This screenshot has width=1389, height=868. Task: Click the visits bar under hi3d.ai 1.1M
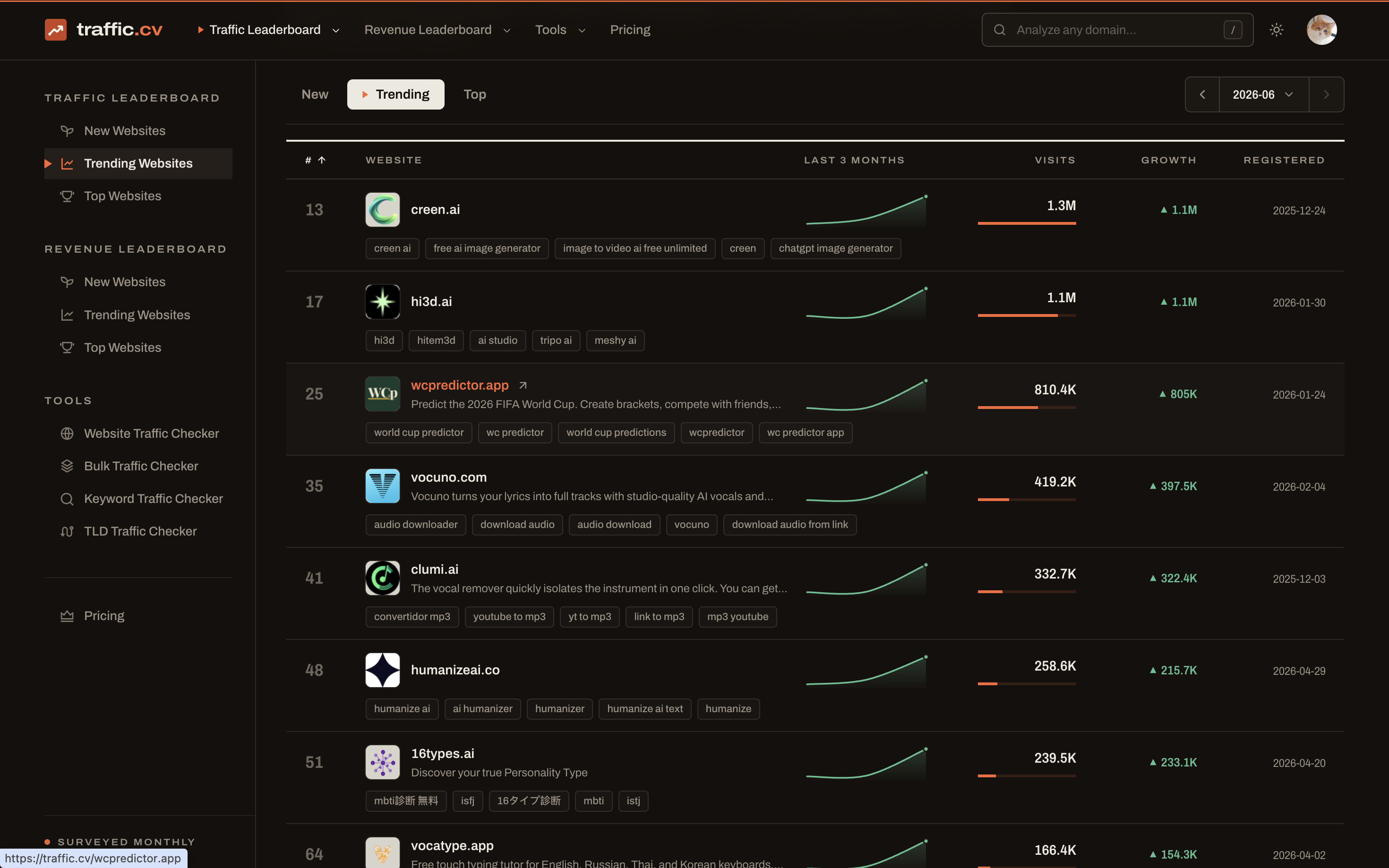point(1027,315)
